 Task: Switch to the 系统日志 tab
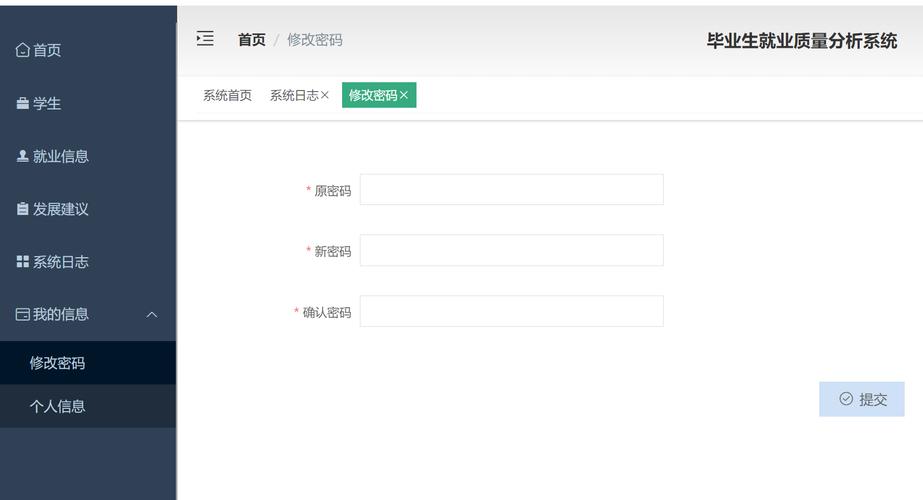(x=293, y=96)
